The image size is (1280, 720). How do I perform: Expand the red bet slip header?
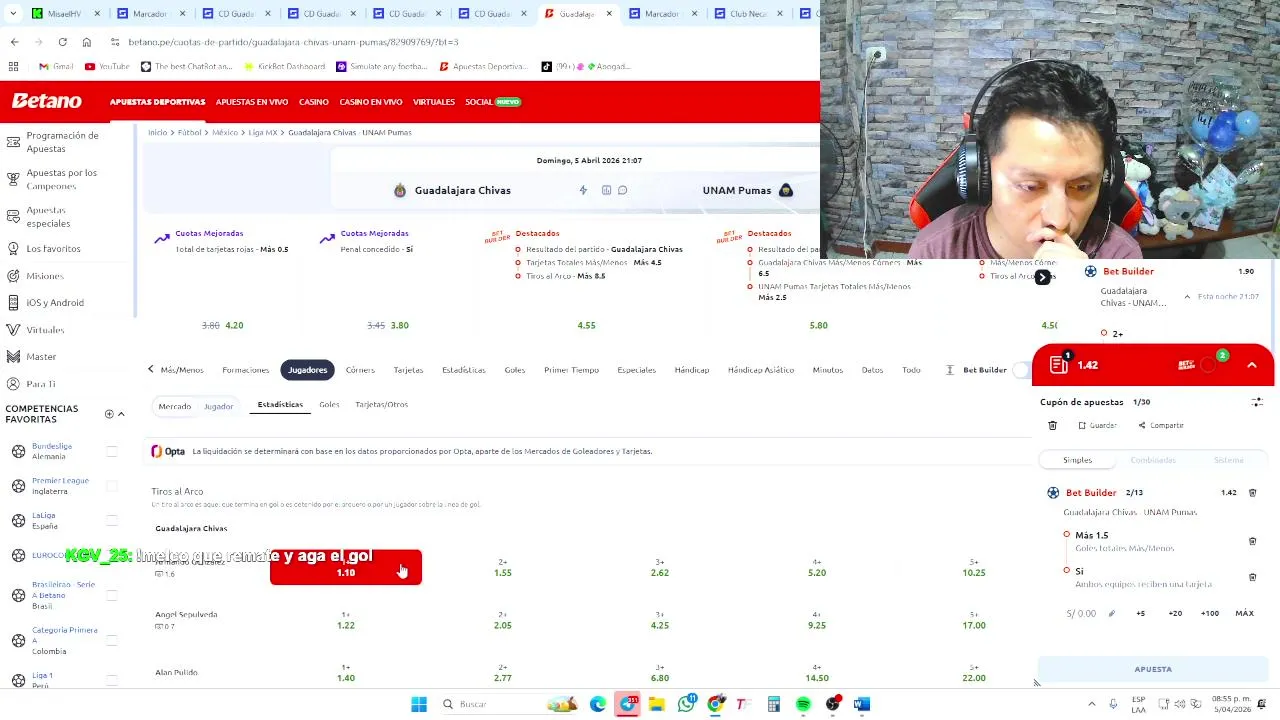pyautogui.click(x=1252, y=365)
